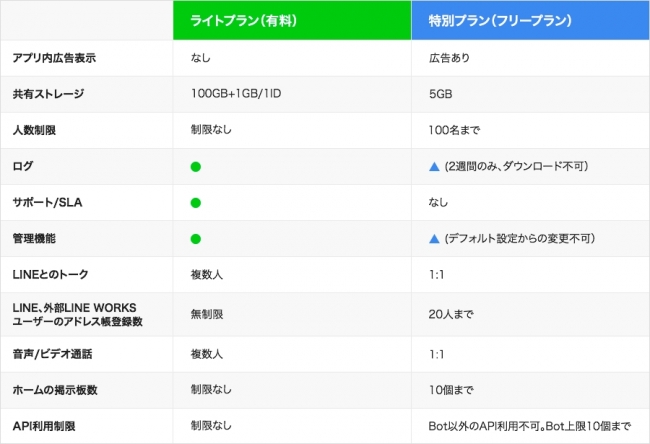Click 1:1 in the 音声/ビデオ通話 row
650x444 pixels.
click(x=437, y=354)
